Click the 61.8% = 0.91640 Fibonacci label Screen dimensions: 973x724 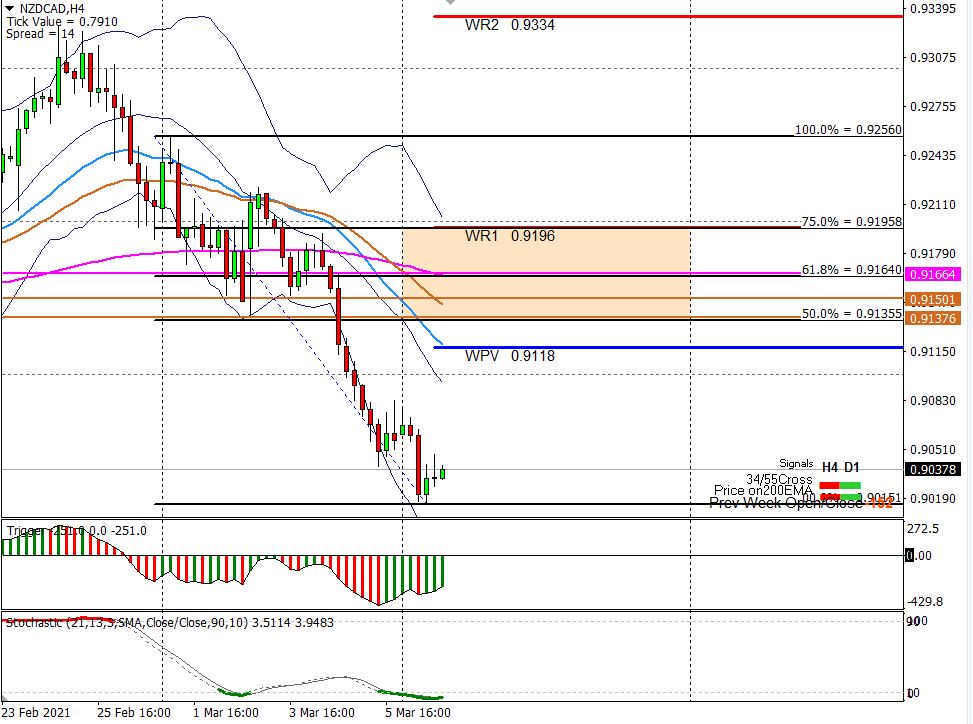[851, 269]
